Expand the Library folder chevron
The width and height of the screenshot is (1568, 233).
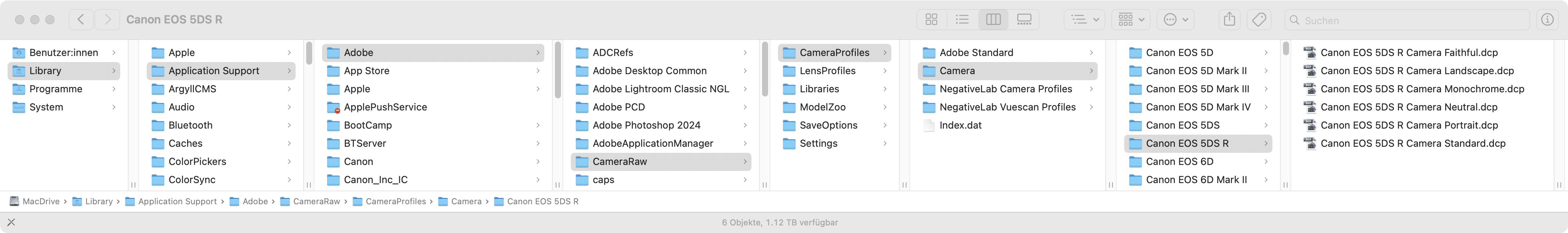pos(114,71)
